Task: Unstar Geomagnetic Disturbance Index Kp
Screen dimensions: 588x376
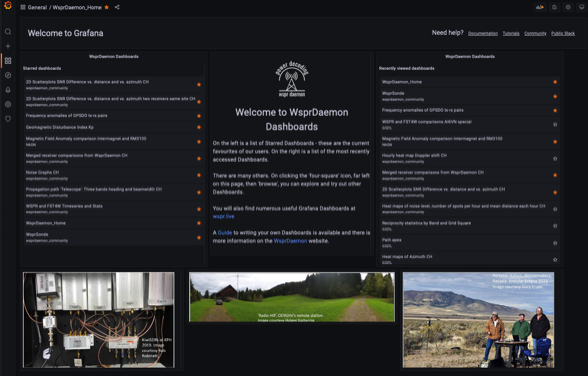Action: click(x=199, y=127)
